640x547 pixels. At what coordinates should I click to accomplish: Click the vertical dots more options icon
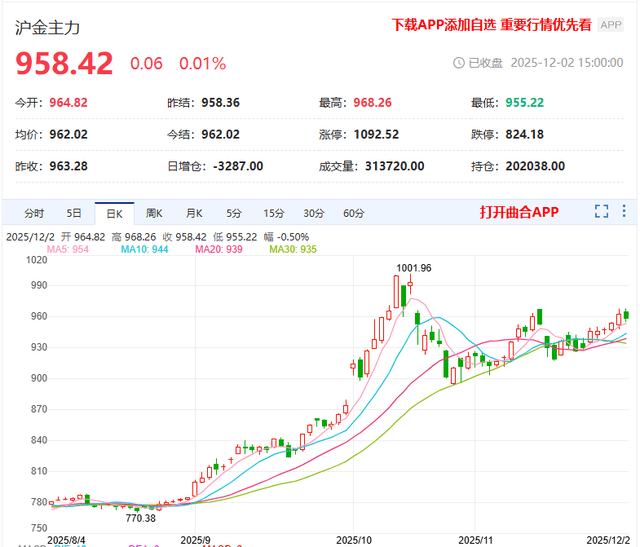[625, 212]
